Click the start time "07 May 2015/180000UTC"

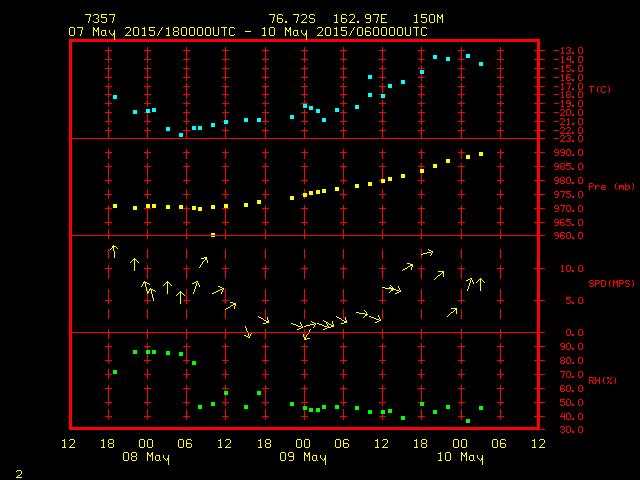pos(152,32)
